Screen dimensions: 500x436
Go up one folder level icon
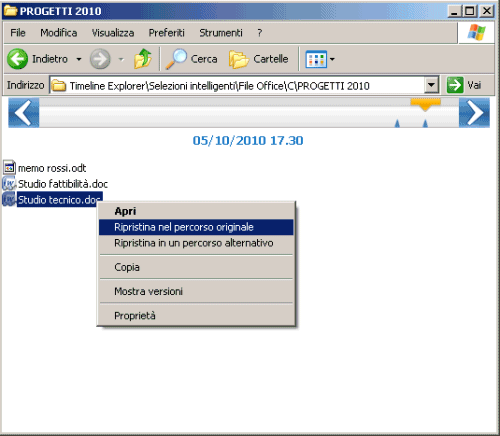[x=143, y=59]
